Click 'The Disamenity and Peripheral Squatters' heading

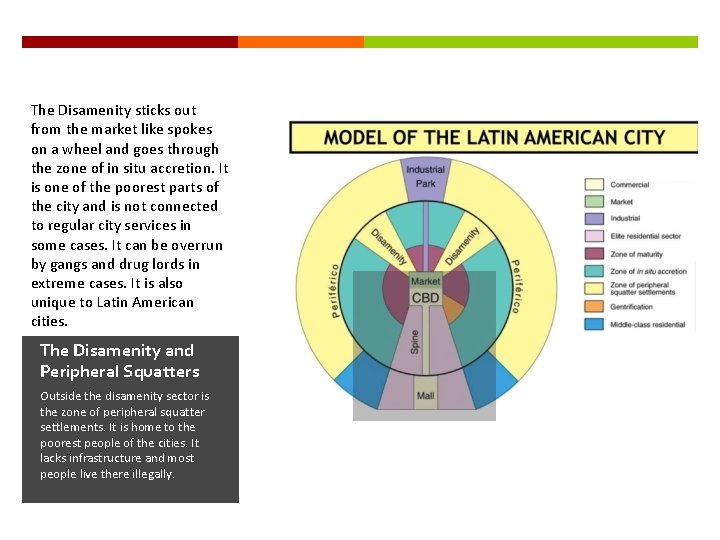pos(119,361)
